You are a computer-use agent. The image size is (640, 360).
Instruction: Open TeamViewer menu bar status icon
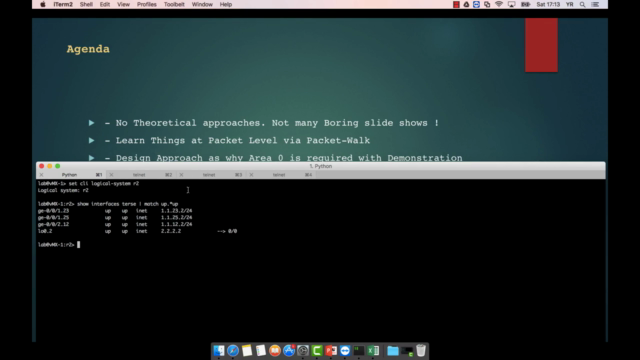[476, 4]
